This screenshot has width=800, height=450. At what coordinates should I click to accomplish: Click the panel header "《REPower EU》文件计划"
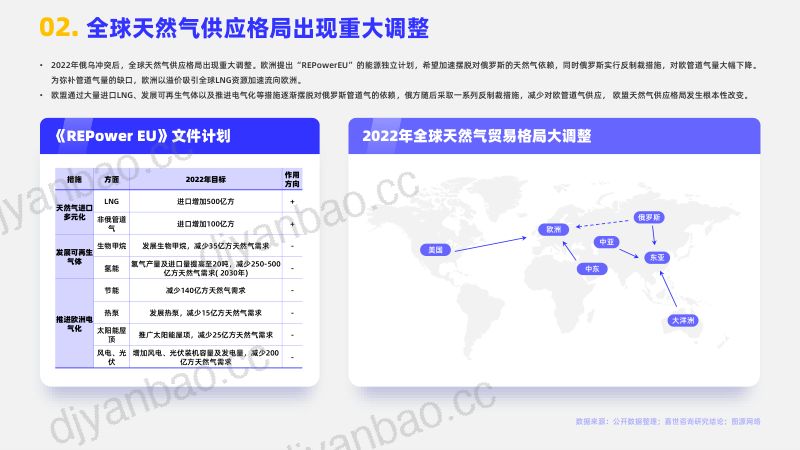pos(180,136)
